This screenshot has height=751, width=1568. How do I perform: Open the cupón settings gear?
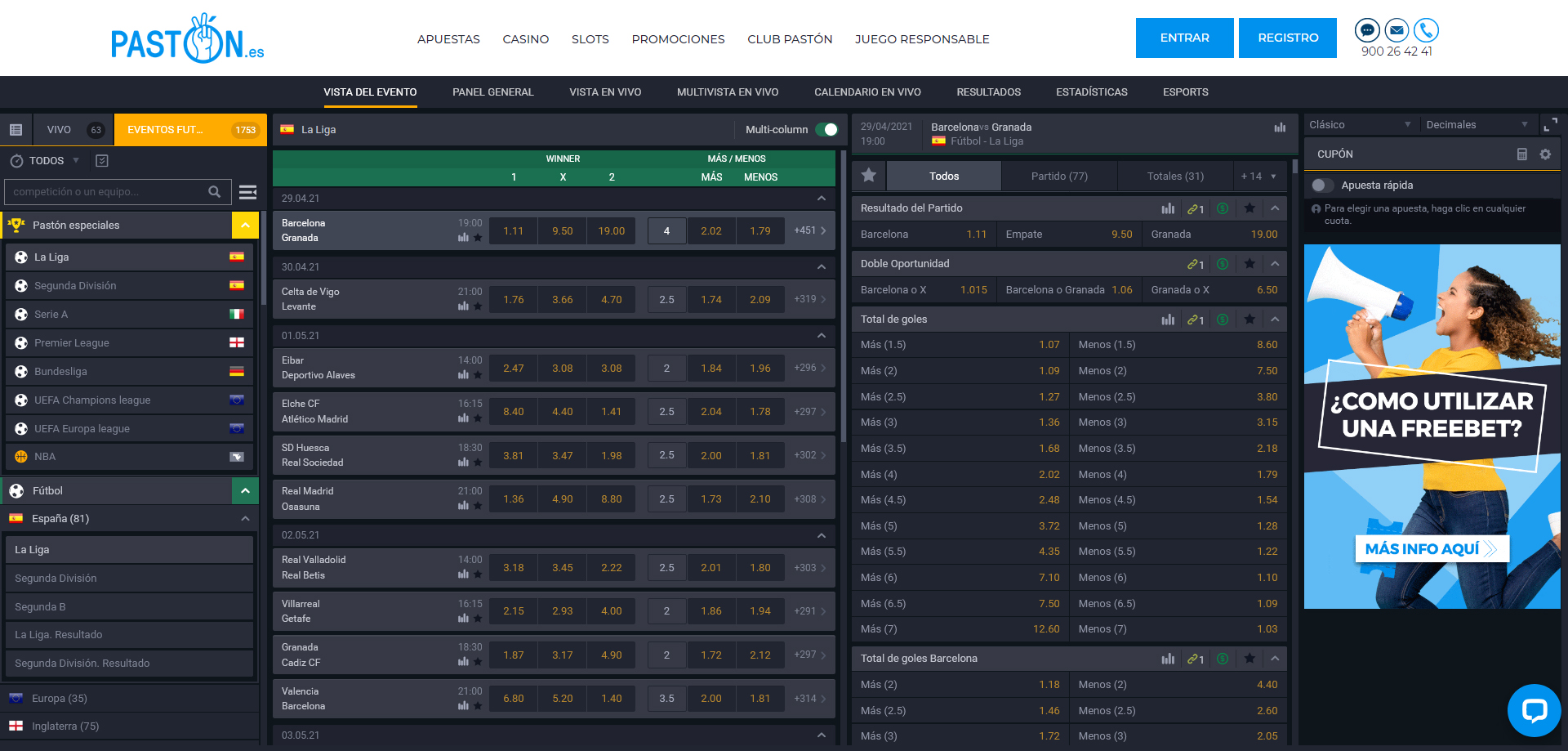(x=1545, y=154)
